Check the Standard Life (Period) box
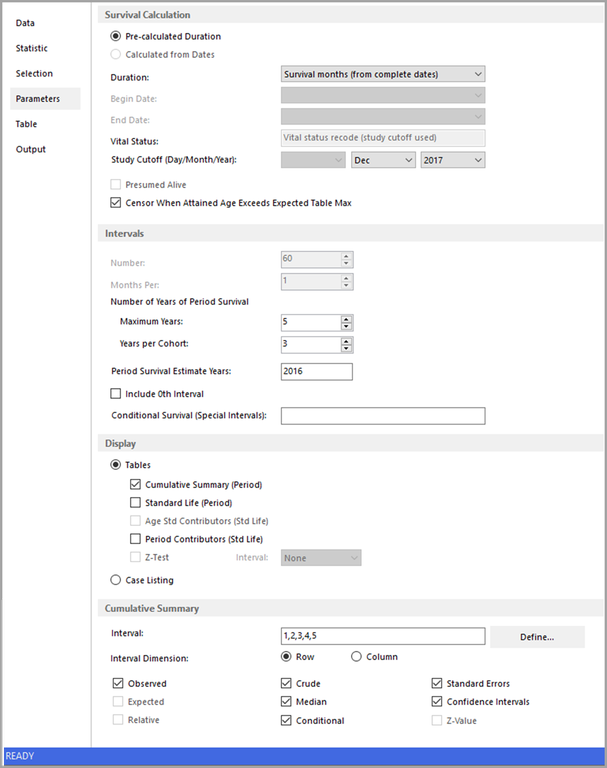Image resolution: width=607 pixels, height=768 pixels. pyautogui.click(x=136, y=502)
